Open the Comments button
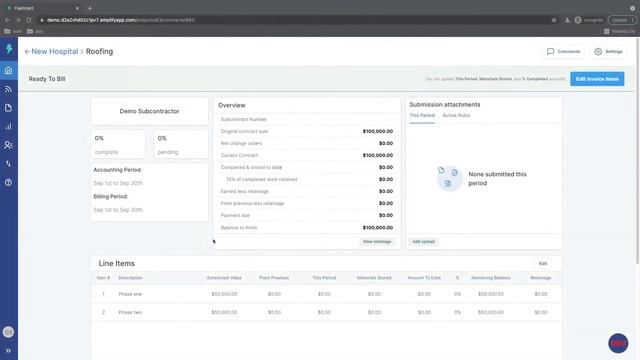 coord(563,51)
